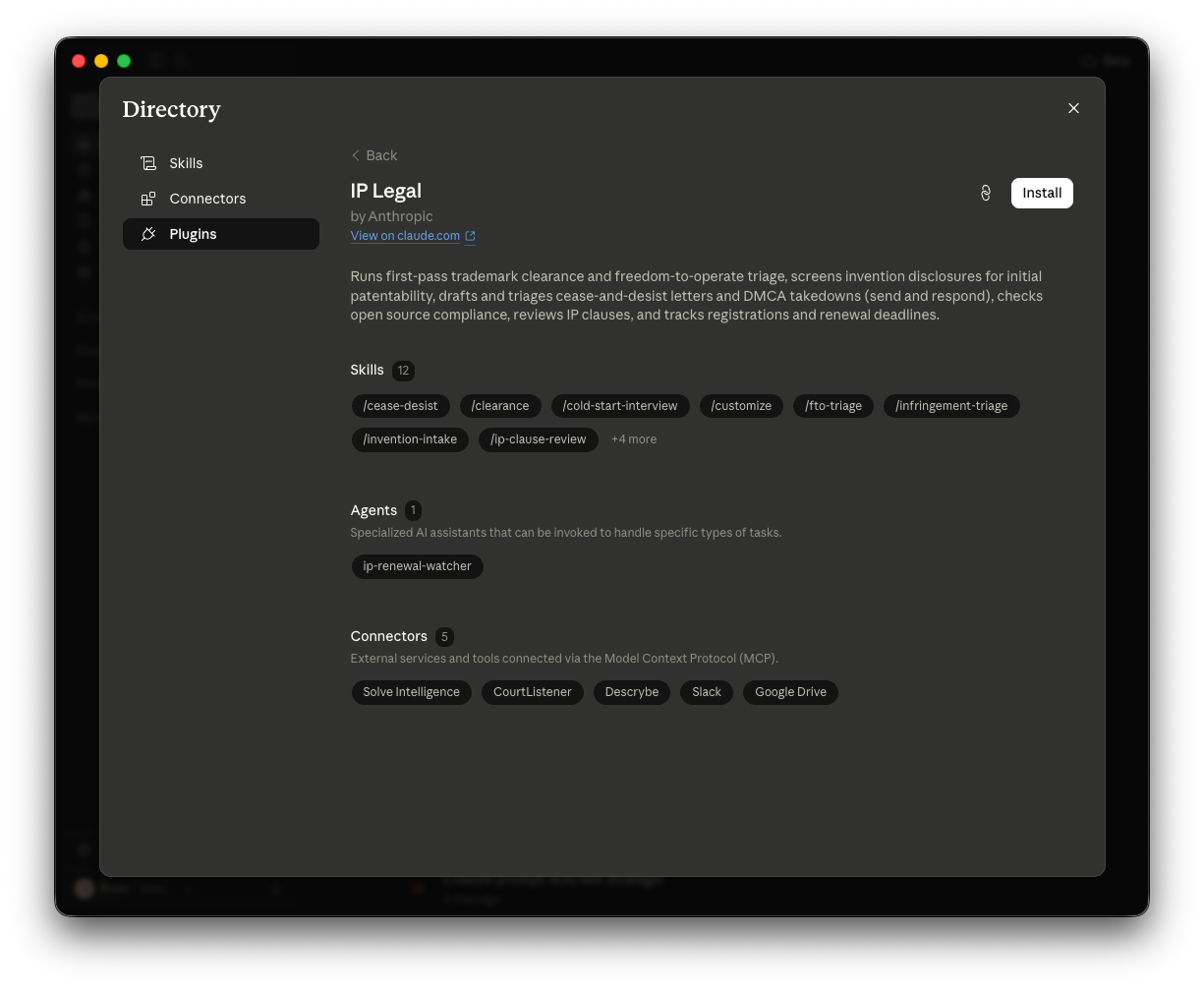
Task: Copy plugin link via chain icon
Action: tap(986, 193)
